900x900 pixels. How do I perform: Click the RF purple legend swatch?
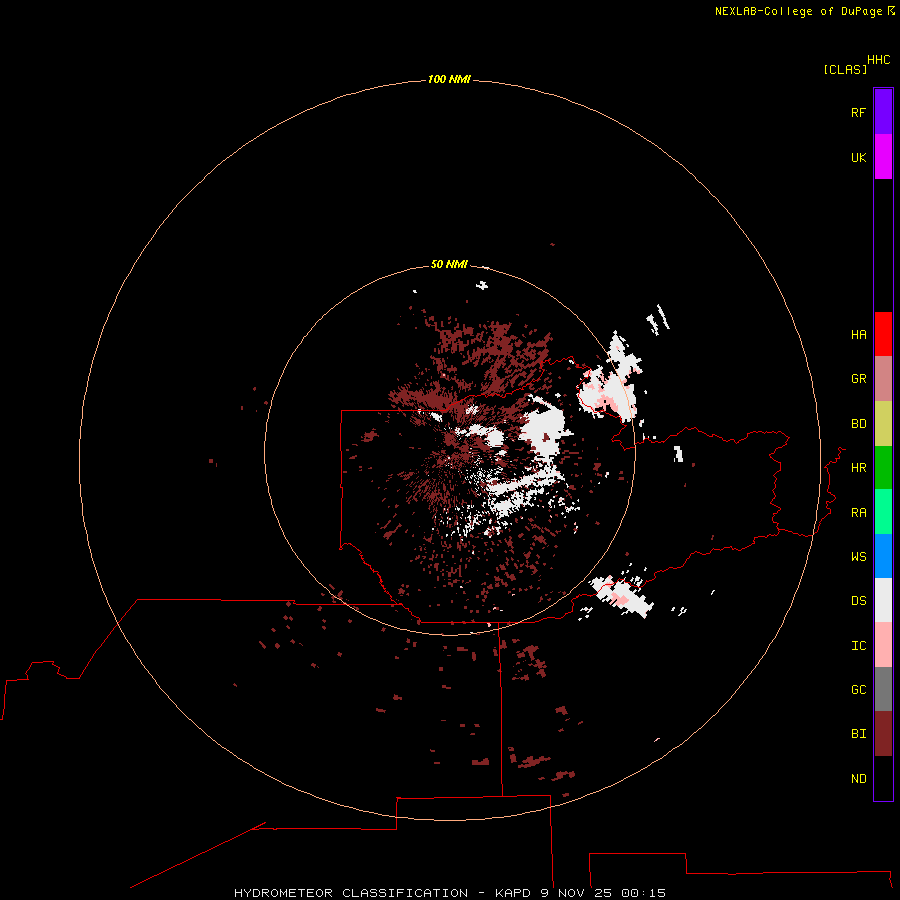coord(883,112)
